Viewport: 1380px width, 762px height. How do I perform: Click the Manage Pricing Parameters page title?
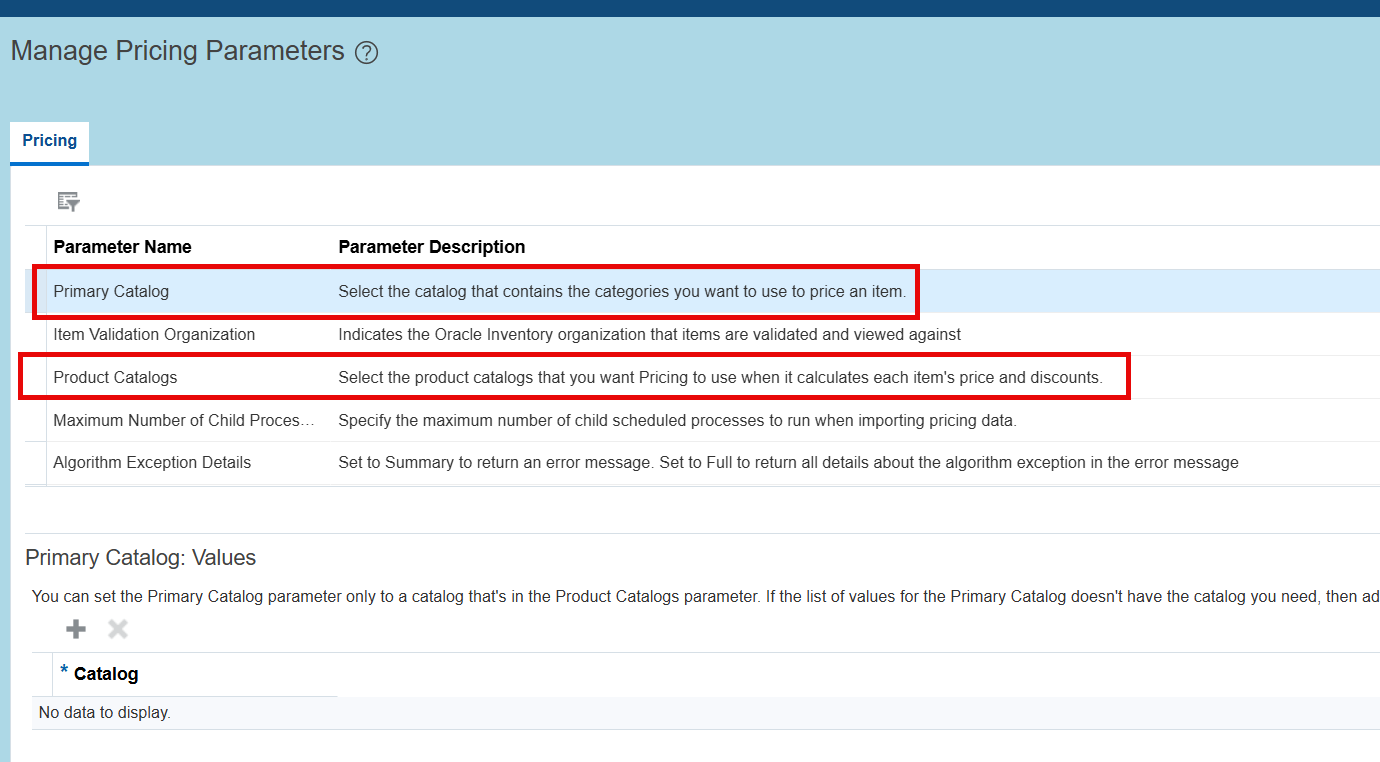pyautogui.click(x=178, y=51)
